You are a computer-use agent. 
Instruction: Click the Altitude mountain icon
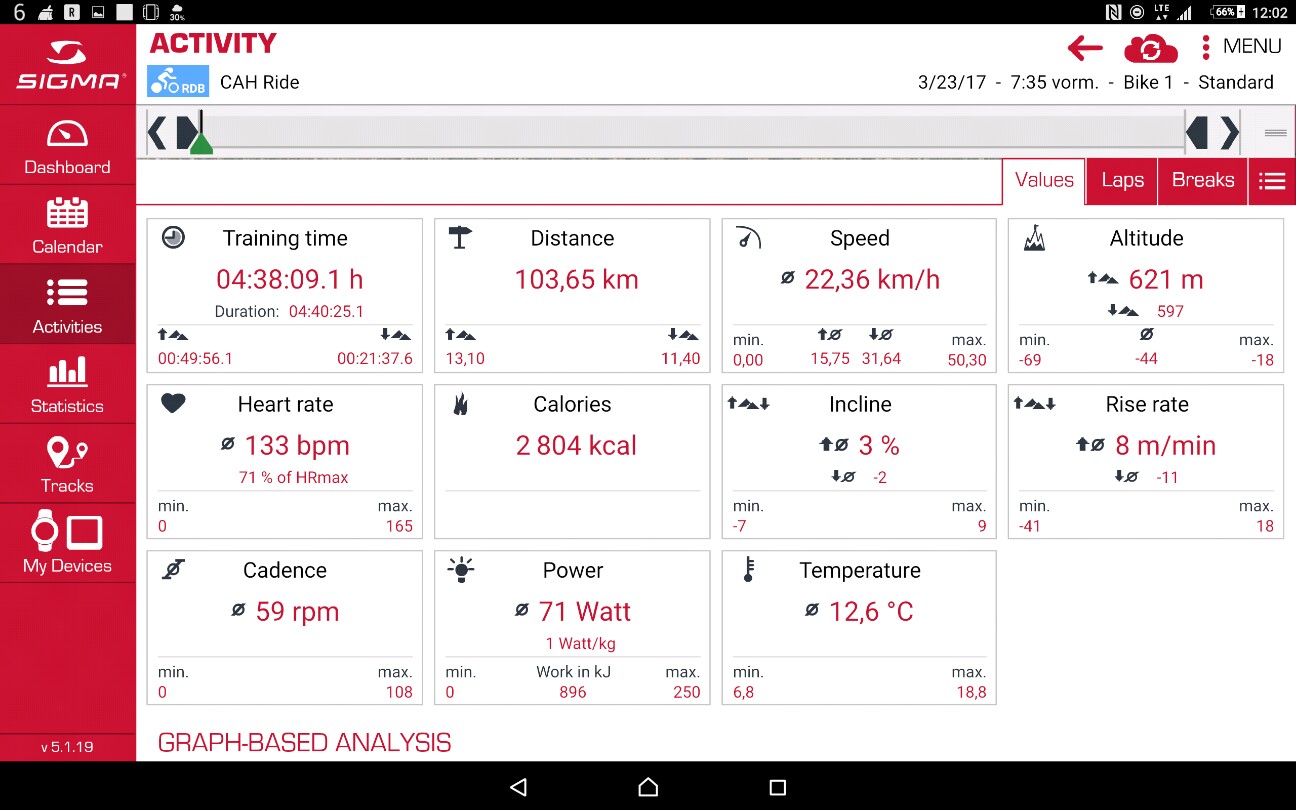tap(1035, 238)
